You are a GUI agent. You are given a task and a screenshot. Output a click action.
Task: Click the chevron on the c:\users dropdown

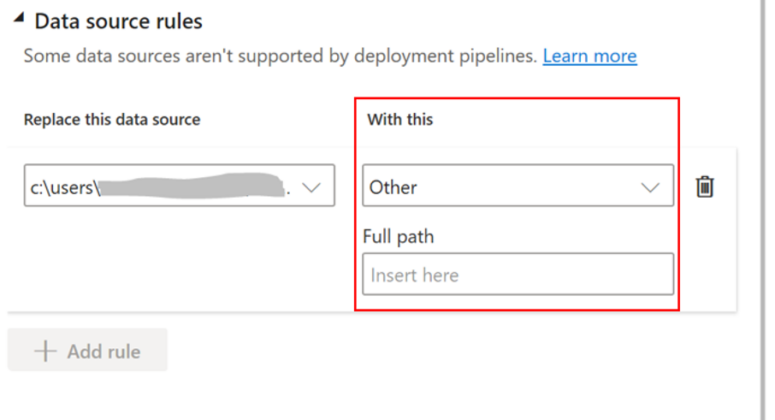pos(311,187)
